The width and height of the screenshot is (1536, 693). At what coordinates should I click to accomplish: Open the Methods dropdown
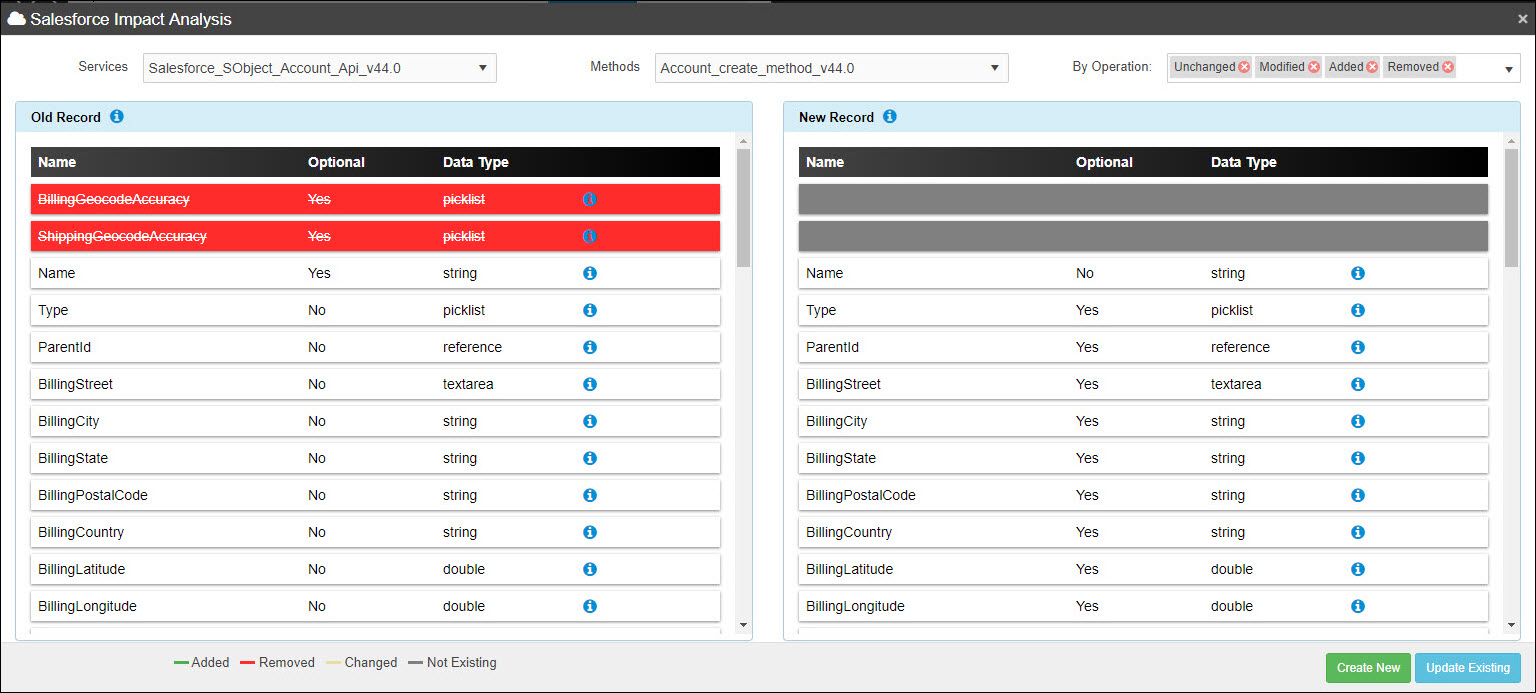(x=832, y=68)
